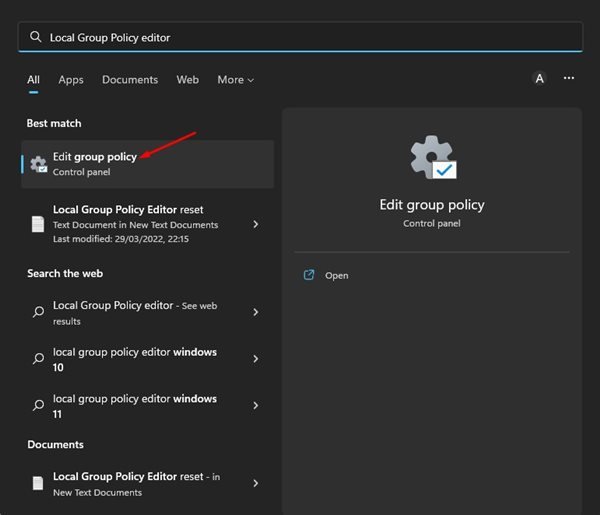This screenshot has width=600, height=515.
Task: Click the account avatar labeled A
Action: 540,78
